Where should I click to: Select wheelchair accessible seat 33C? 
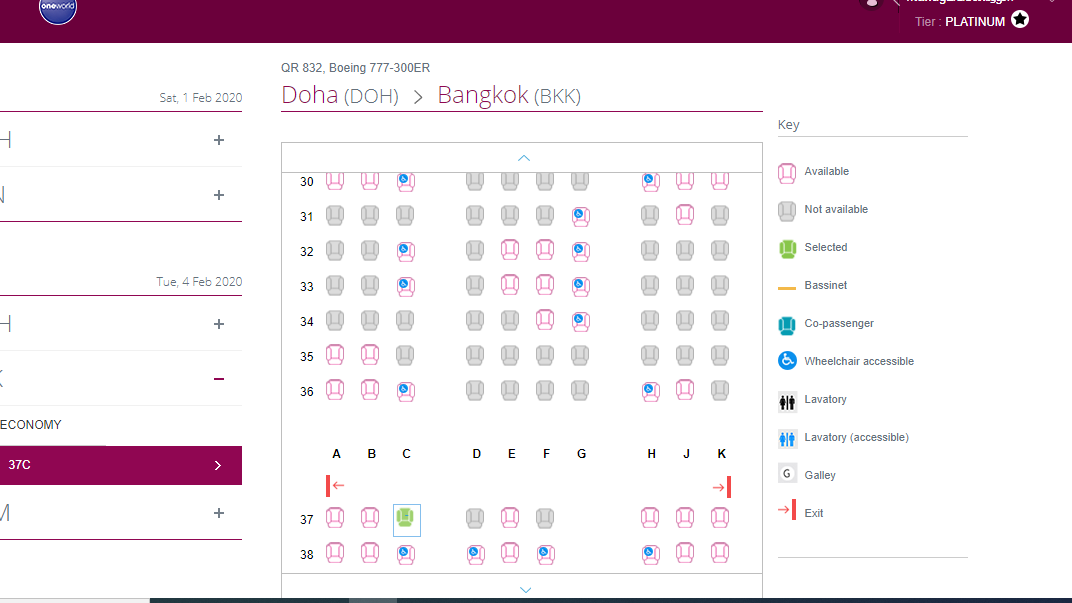[x=405, y=286]
